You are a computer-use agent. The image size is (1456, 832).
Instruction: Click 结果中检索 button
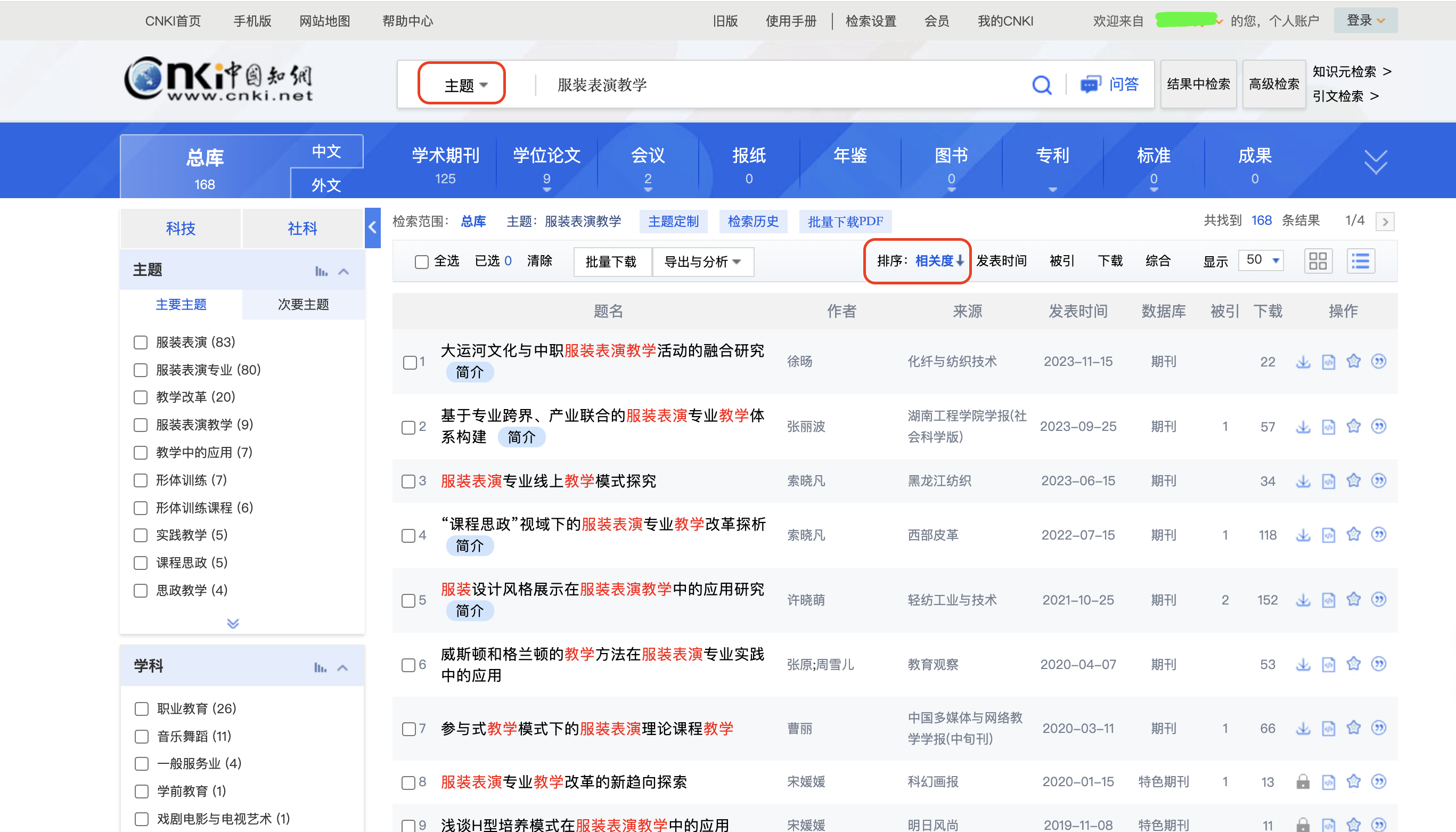[x=1198, y=84]
